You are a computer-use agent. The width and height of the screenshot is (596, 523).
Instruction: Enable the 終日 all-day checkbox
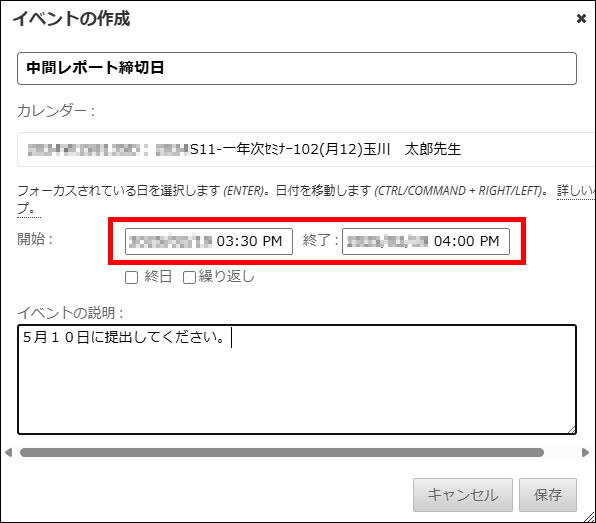[132, 277]
